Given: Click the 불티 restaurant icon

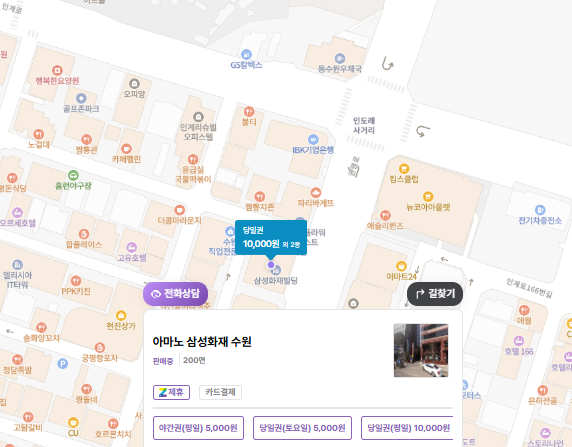Looking at the screenshot, I should point(249,111).
